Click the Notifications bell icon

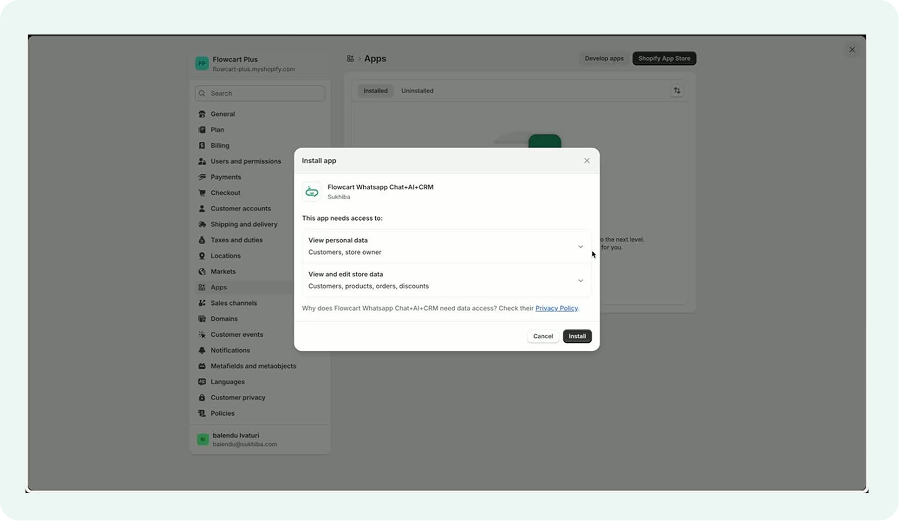pos(202,350)
